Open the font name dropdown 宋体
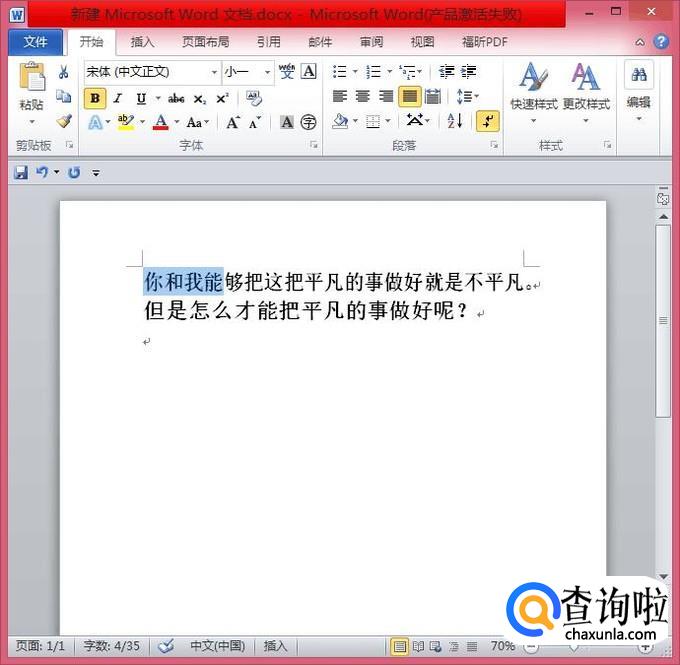The image size is (680, 665). [152, 72]
